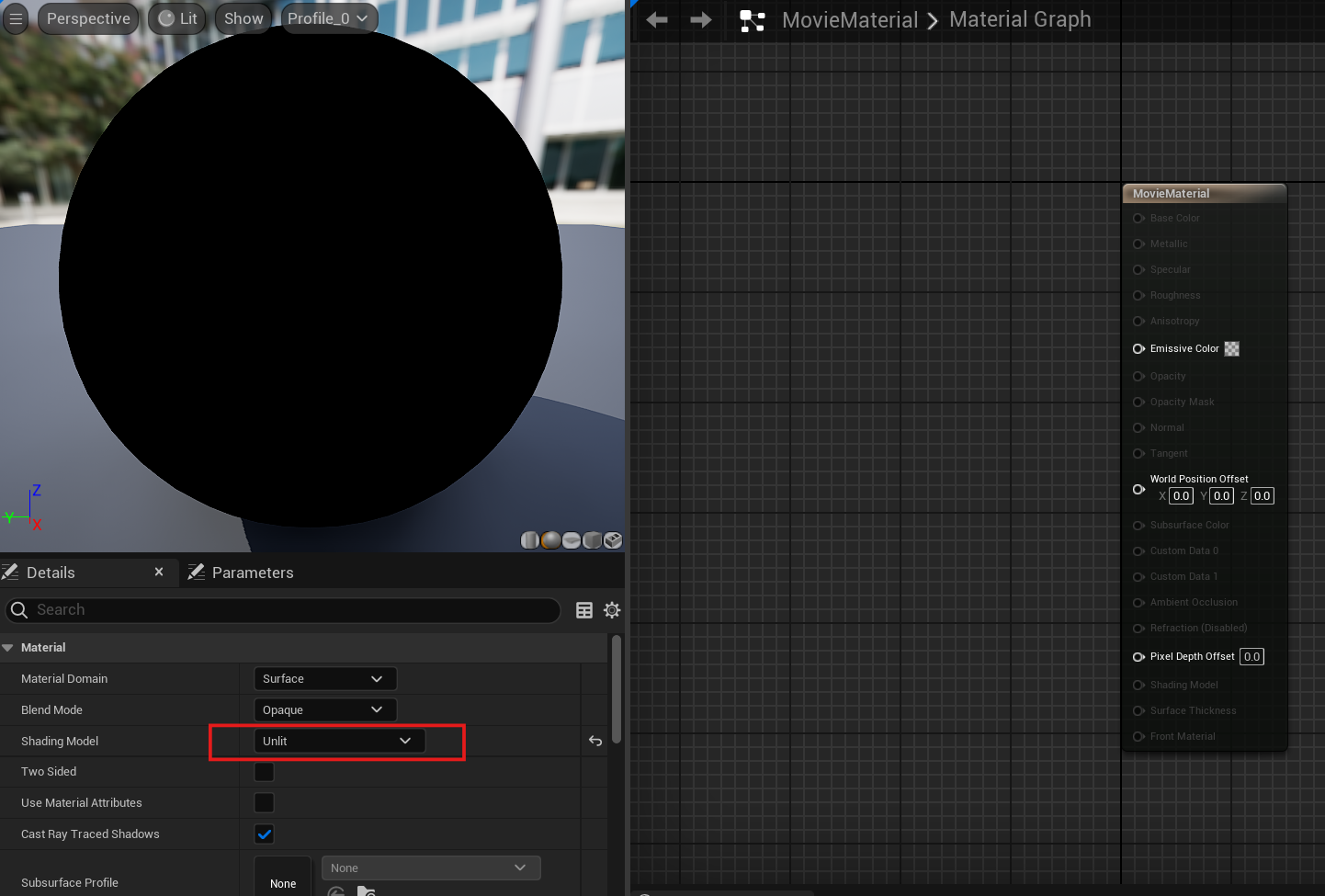Open the Shading Model dropdown

(338, 741)
